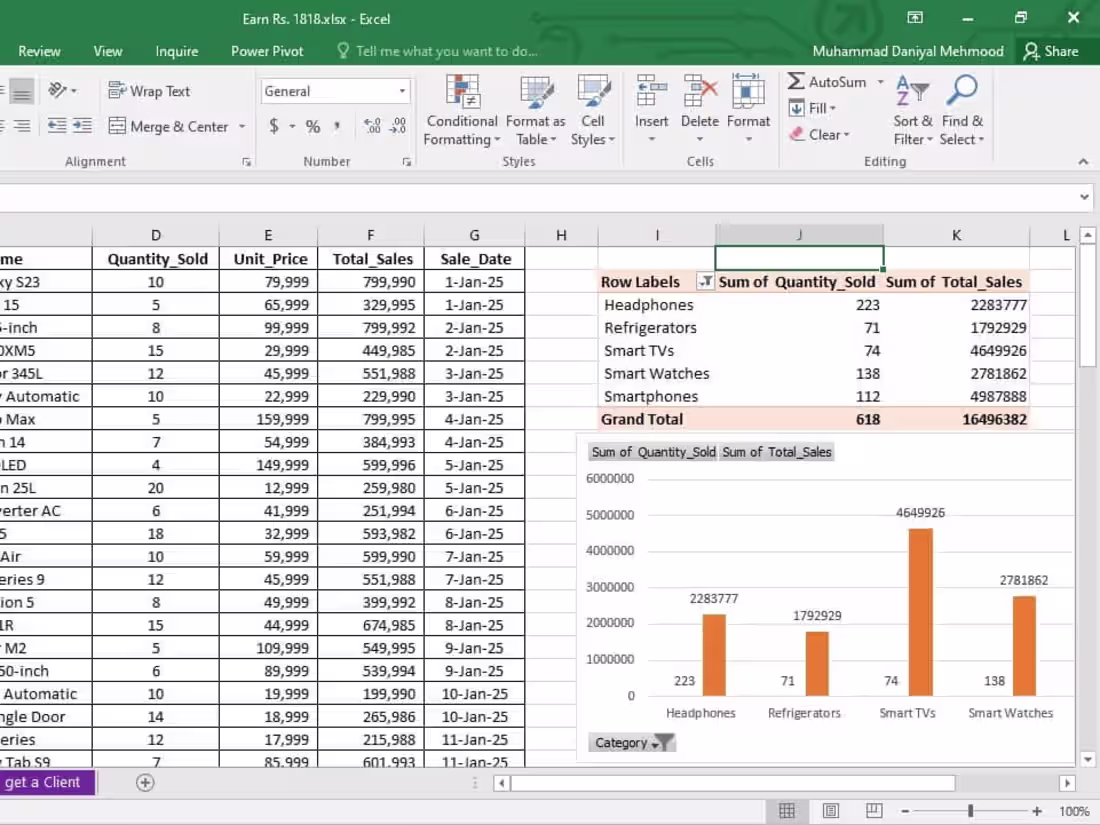Open the View tab

coord(108,51)
